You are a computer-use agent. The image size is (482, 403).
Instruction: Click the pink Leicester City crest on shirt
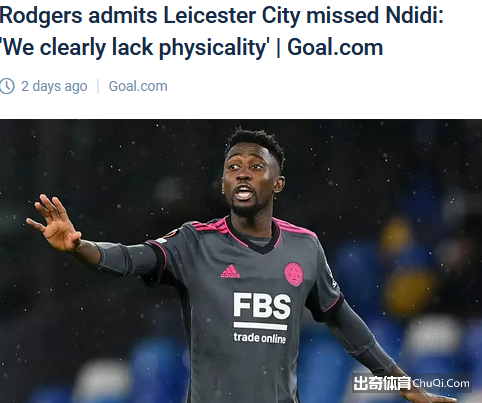(294, 274)
